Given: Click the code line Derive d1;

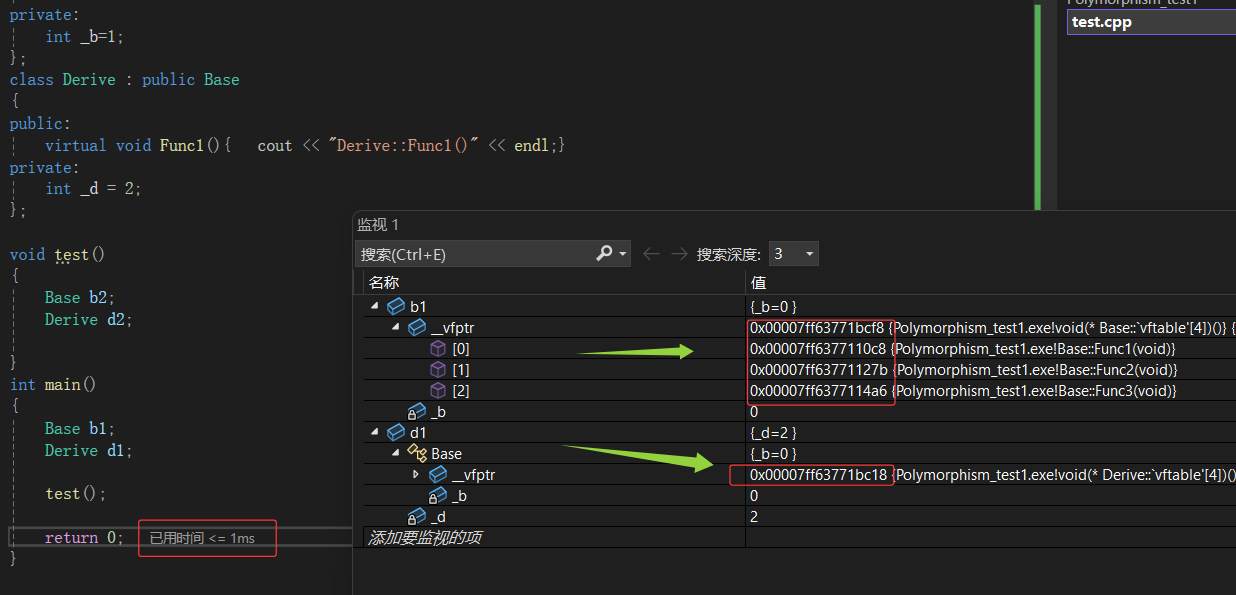Looking at the screenshot, I should click(88, 450).
